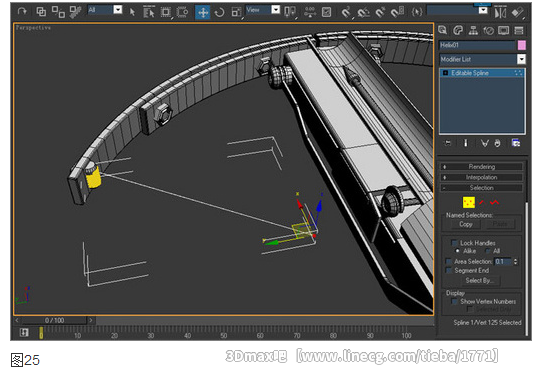Open the Select by Name tool
Image resolution: width=538 pixels, height=375 pixels.
pos(149,12)
